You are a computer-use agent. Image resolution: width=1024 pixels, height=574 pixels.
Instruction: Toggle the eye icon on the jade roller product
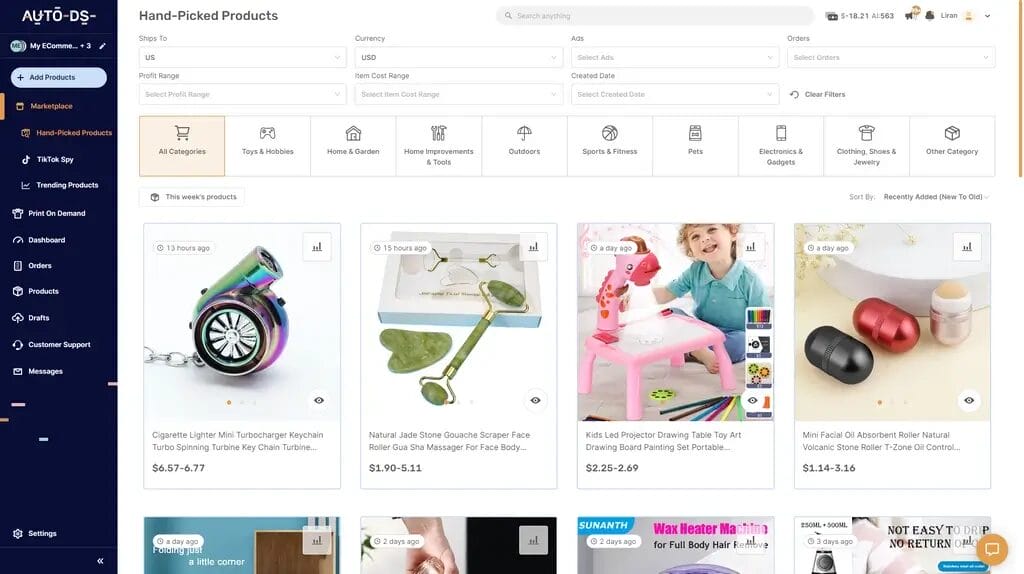(x=536, y=400)
